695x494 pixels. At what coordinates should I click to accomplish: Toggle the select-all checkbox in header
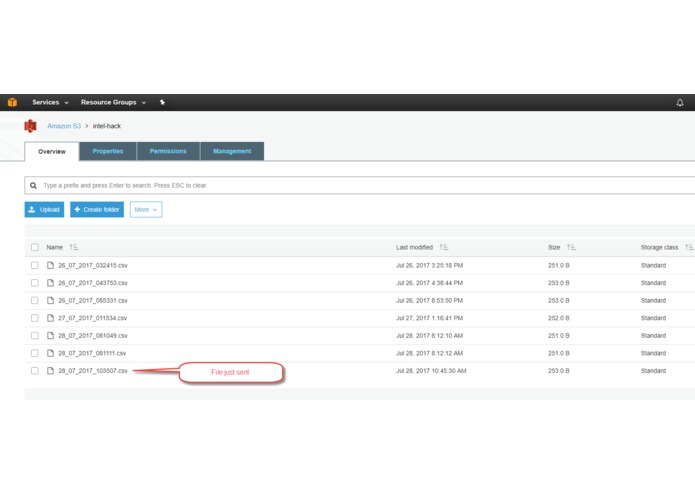point(35,247)
